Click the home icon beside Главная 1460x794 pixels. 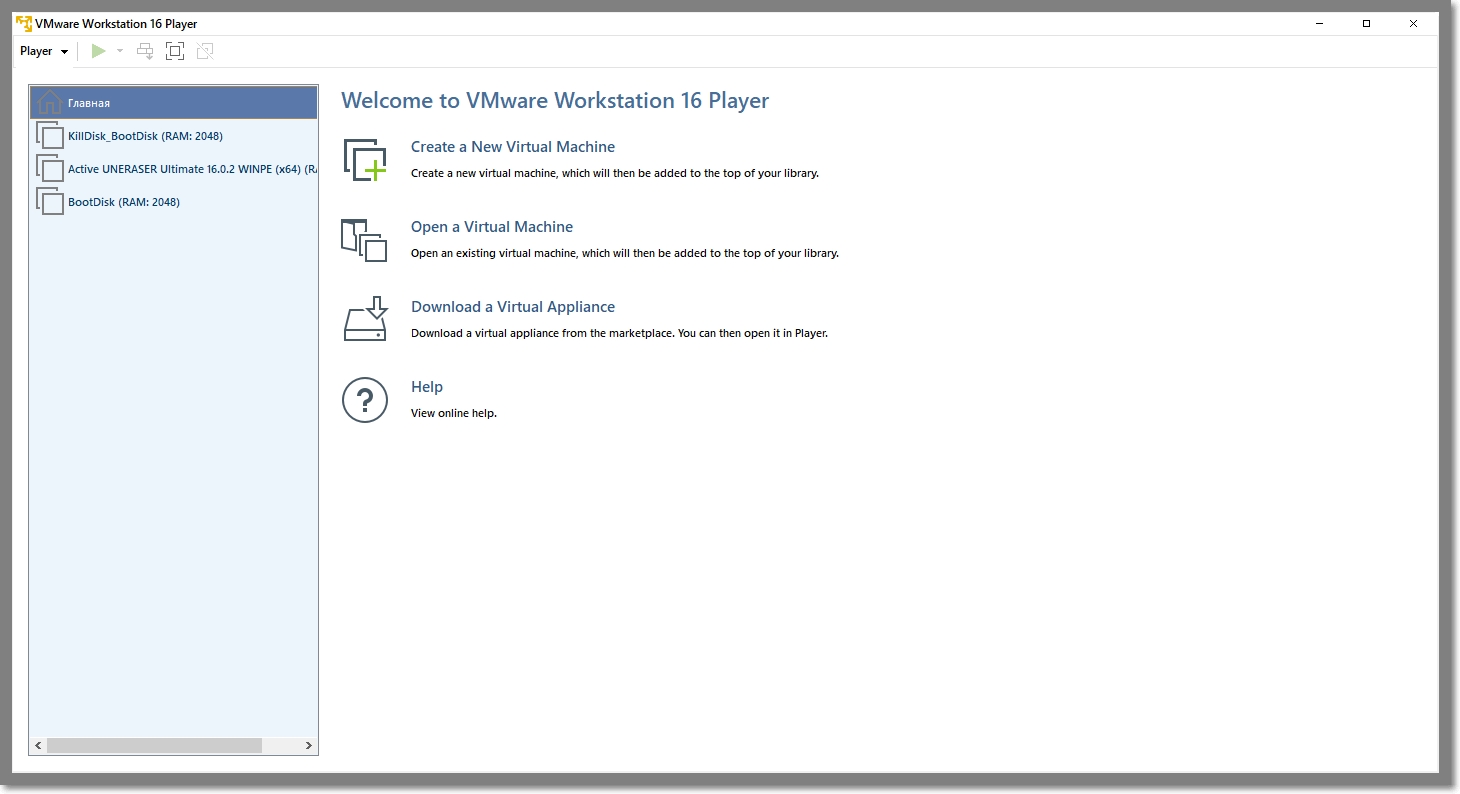49,102
